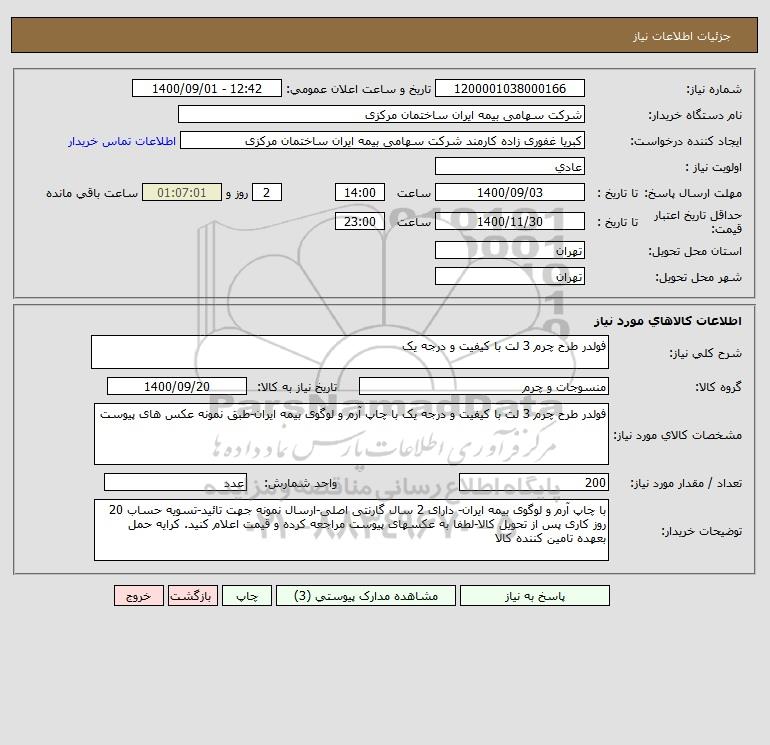Click section heading 'اطلاعات کالاهای مورد نیاز'
Image resolution: width=770 pixels, height=745 pixels.
click(x=668, y=321)
